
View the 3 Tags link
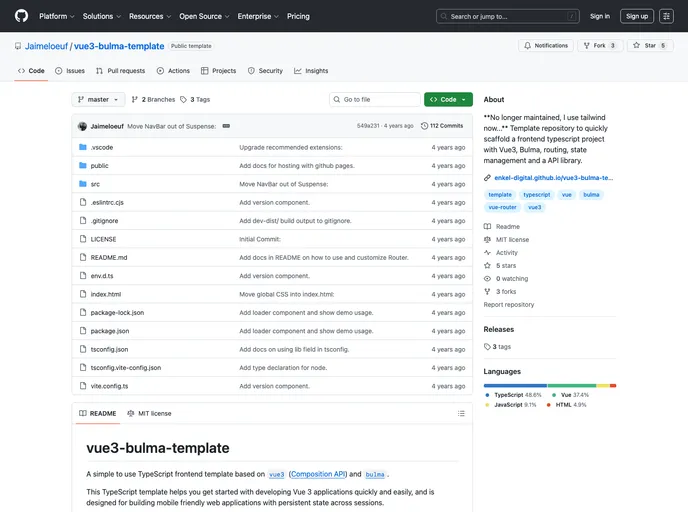click(195, 100)
